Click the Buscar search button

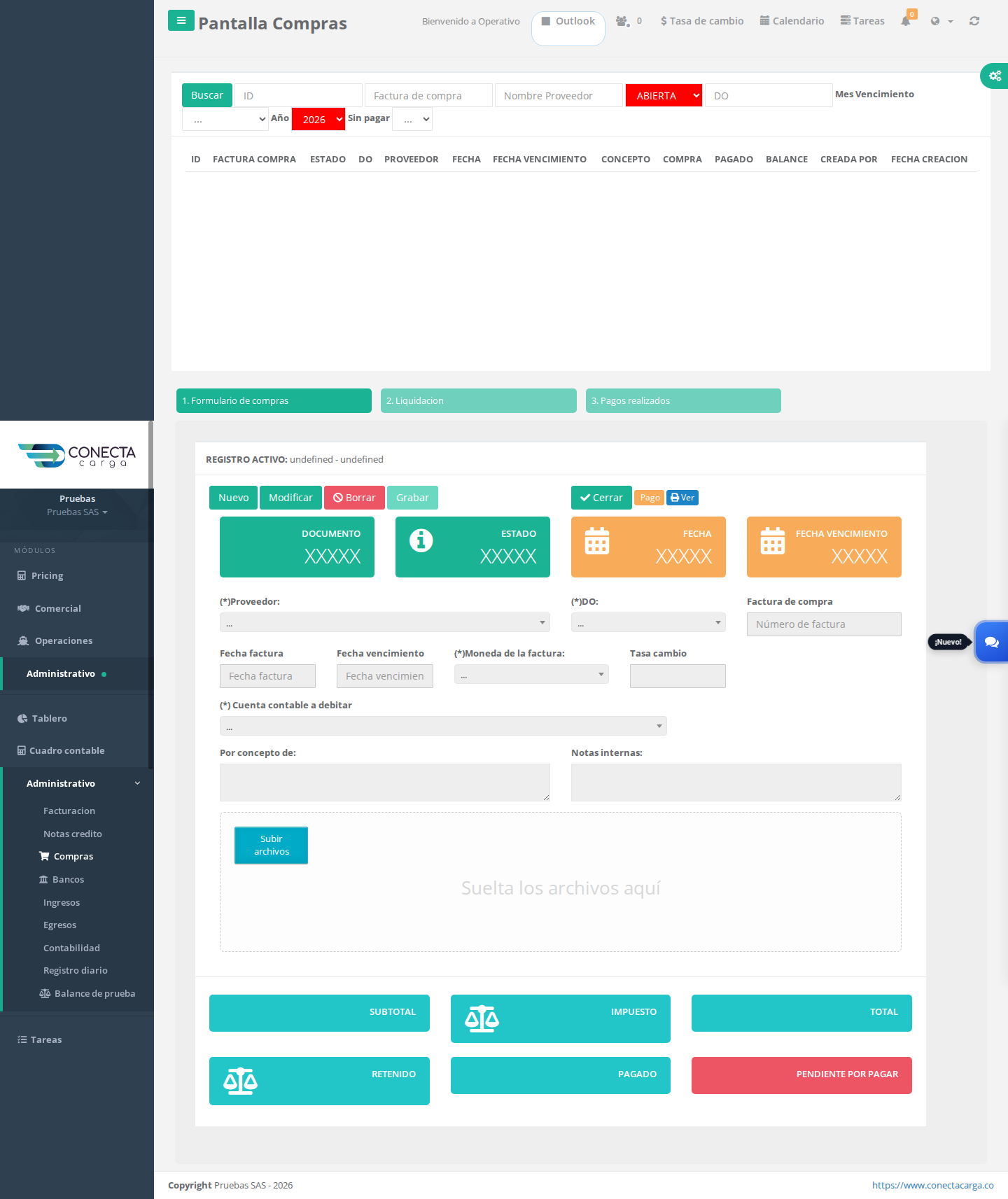(x=207, y=95)
